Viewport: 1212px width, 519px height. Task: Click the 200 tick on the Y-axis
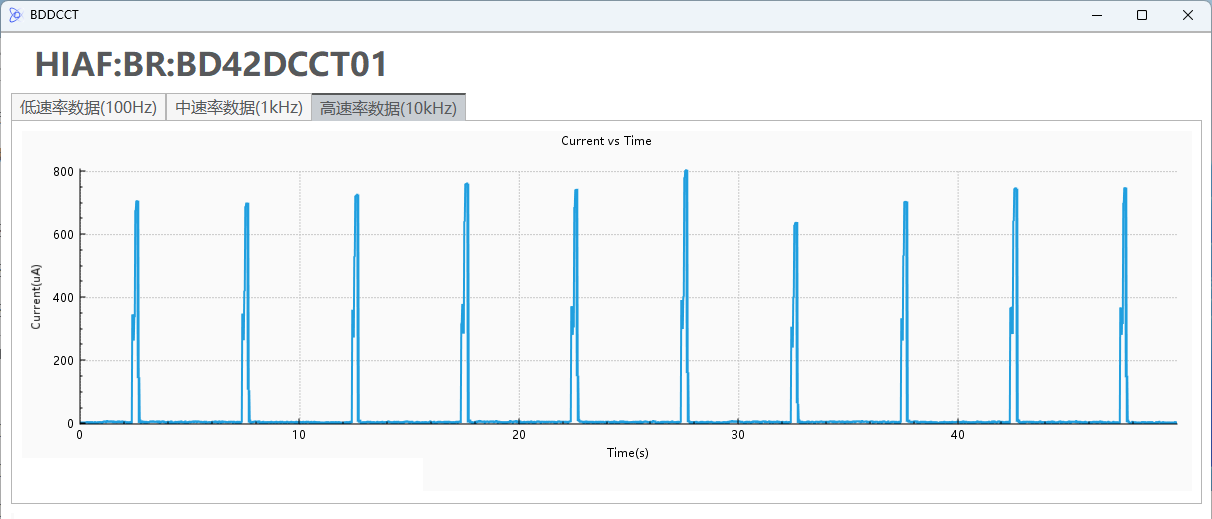[63, 361]
